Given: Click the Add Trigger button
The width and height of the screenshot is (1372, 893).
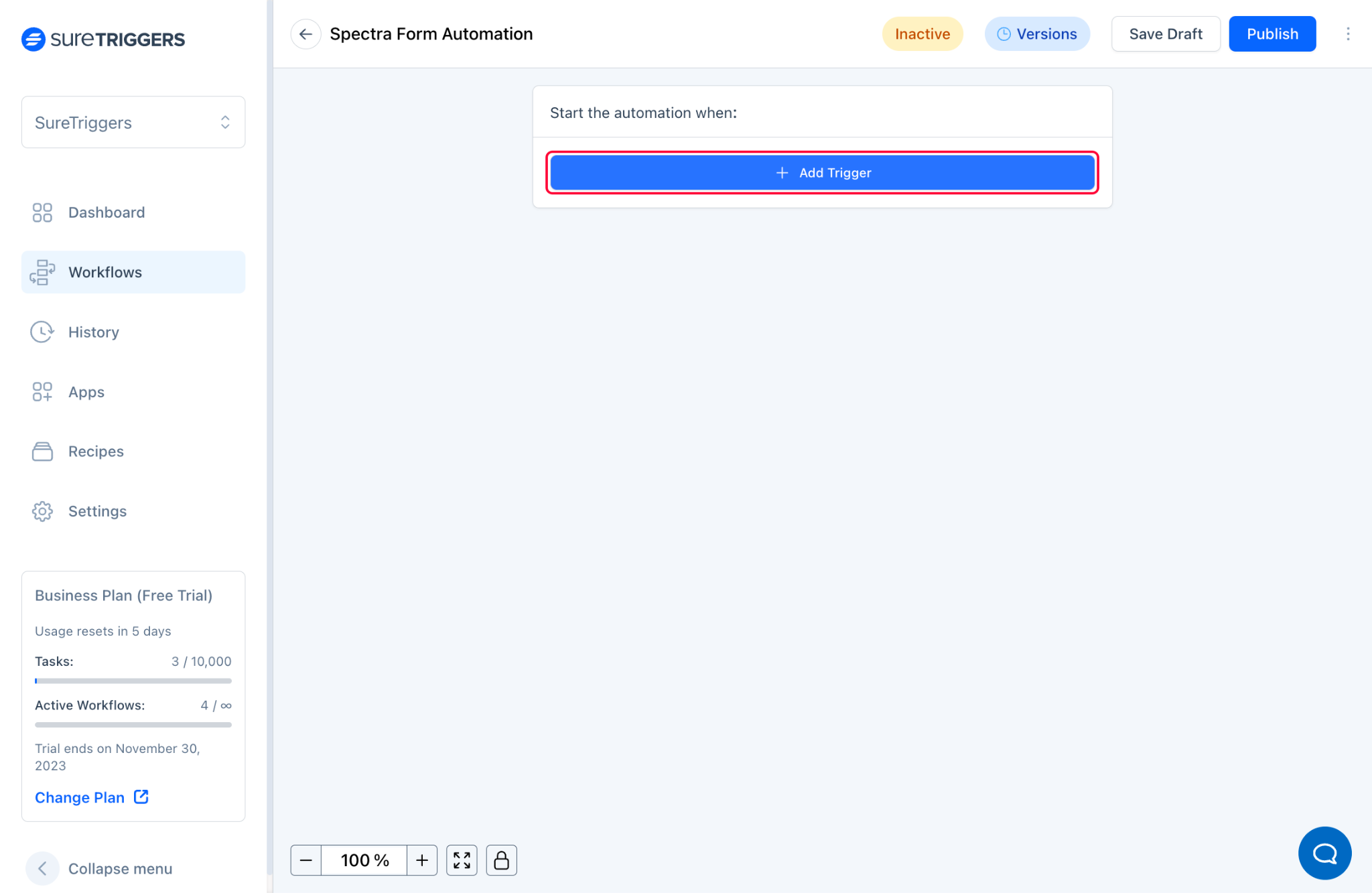Looking at the screenshot, I should 822,172.
